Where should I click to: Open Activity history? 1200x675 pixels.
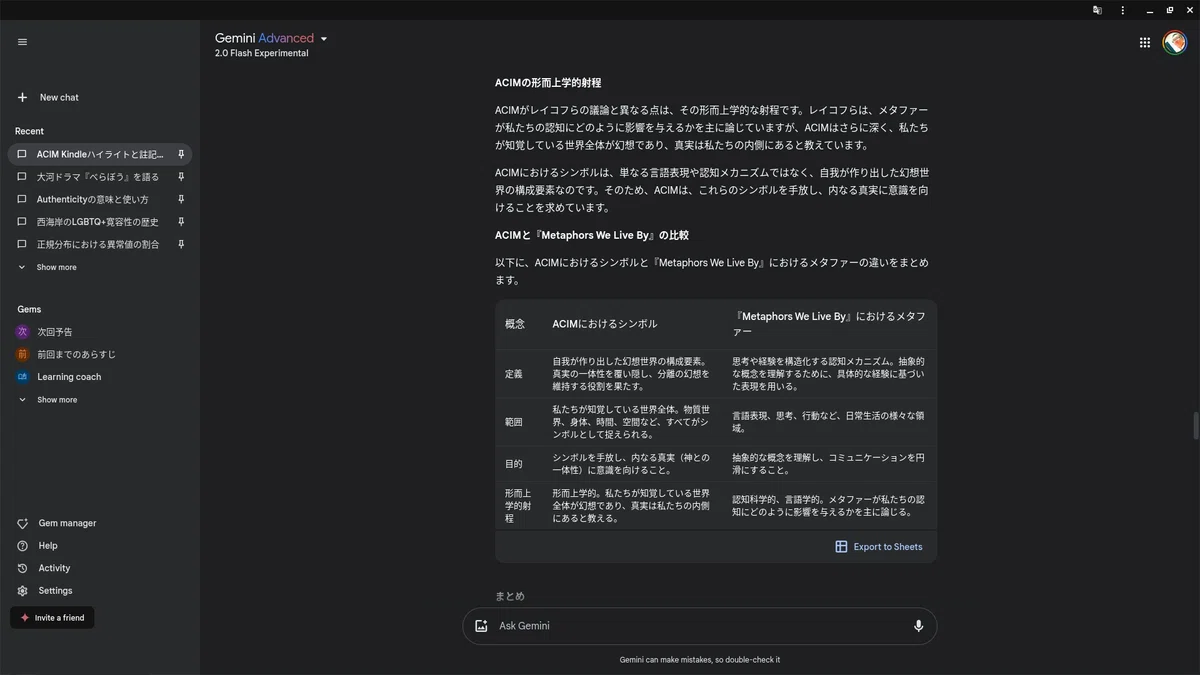point(54,568)
